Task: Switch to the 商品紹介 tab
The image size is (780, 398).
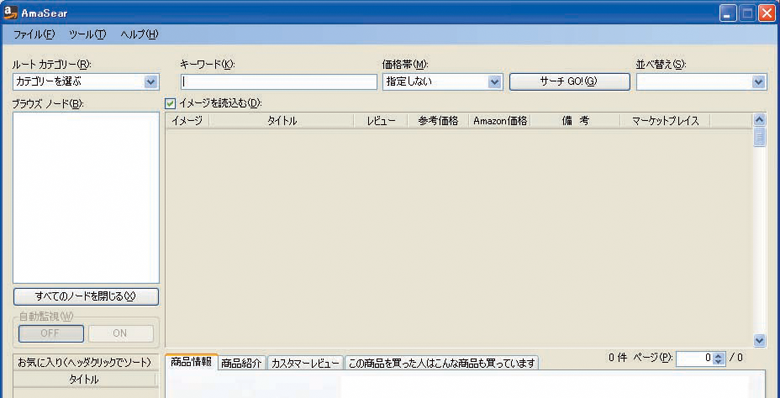Action: 242,363
